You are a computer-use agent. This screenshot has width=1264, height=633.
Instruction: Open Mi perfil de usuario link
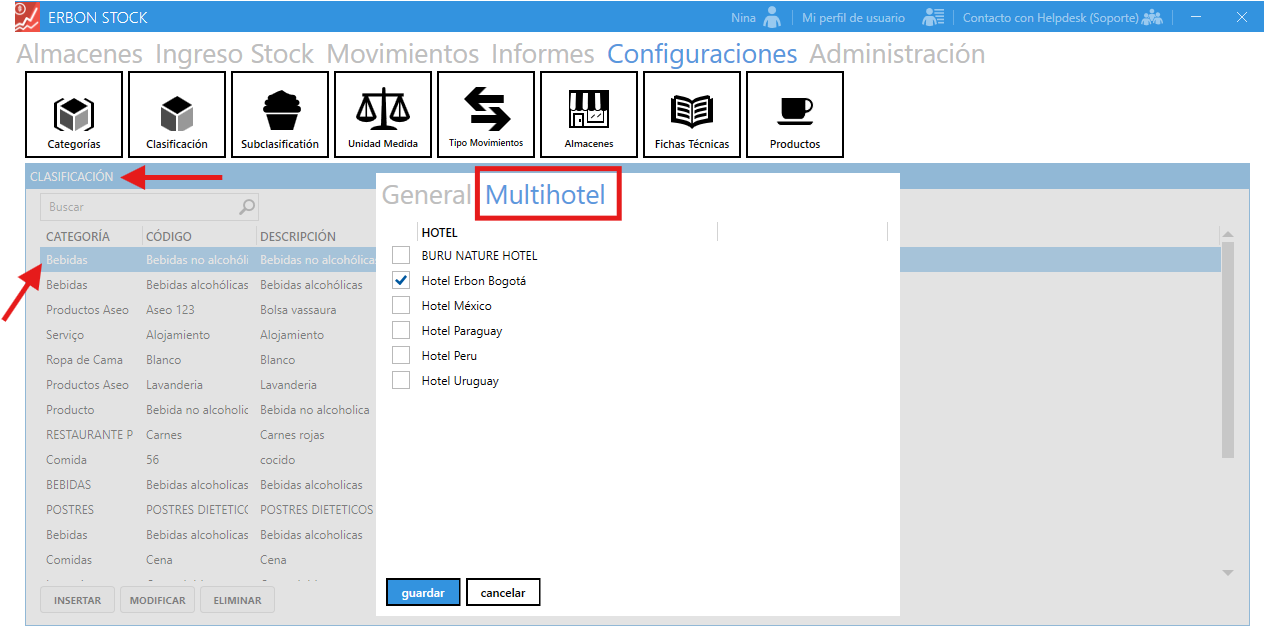[853, 18]
